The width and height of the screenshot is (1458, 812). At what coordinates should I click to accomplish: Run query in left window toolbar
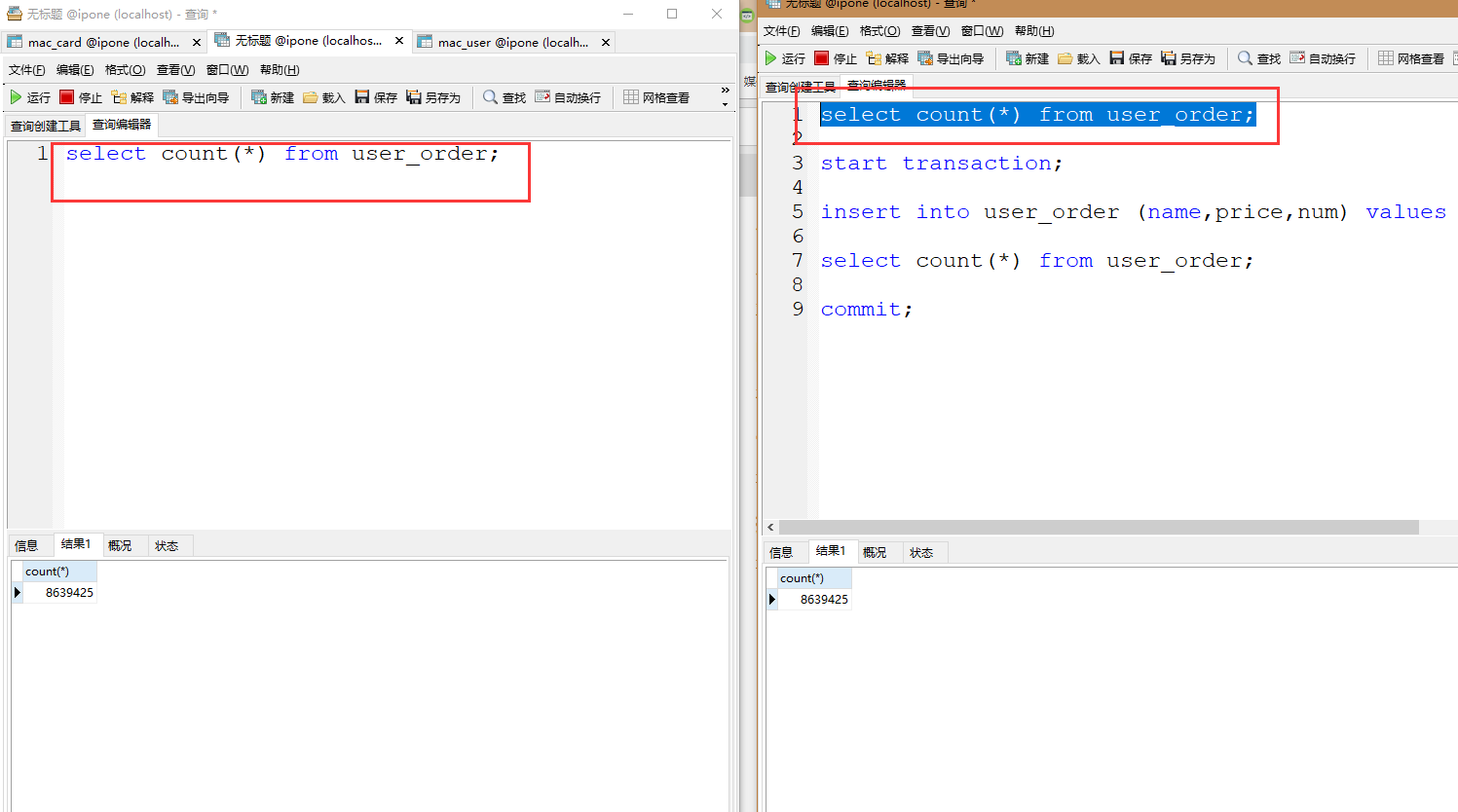pos(29,97)
